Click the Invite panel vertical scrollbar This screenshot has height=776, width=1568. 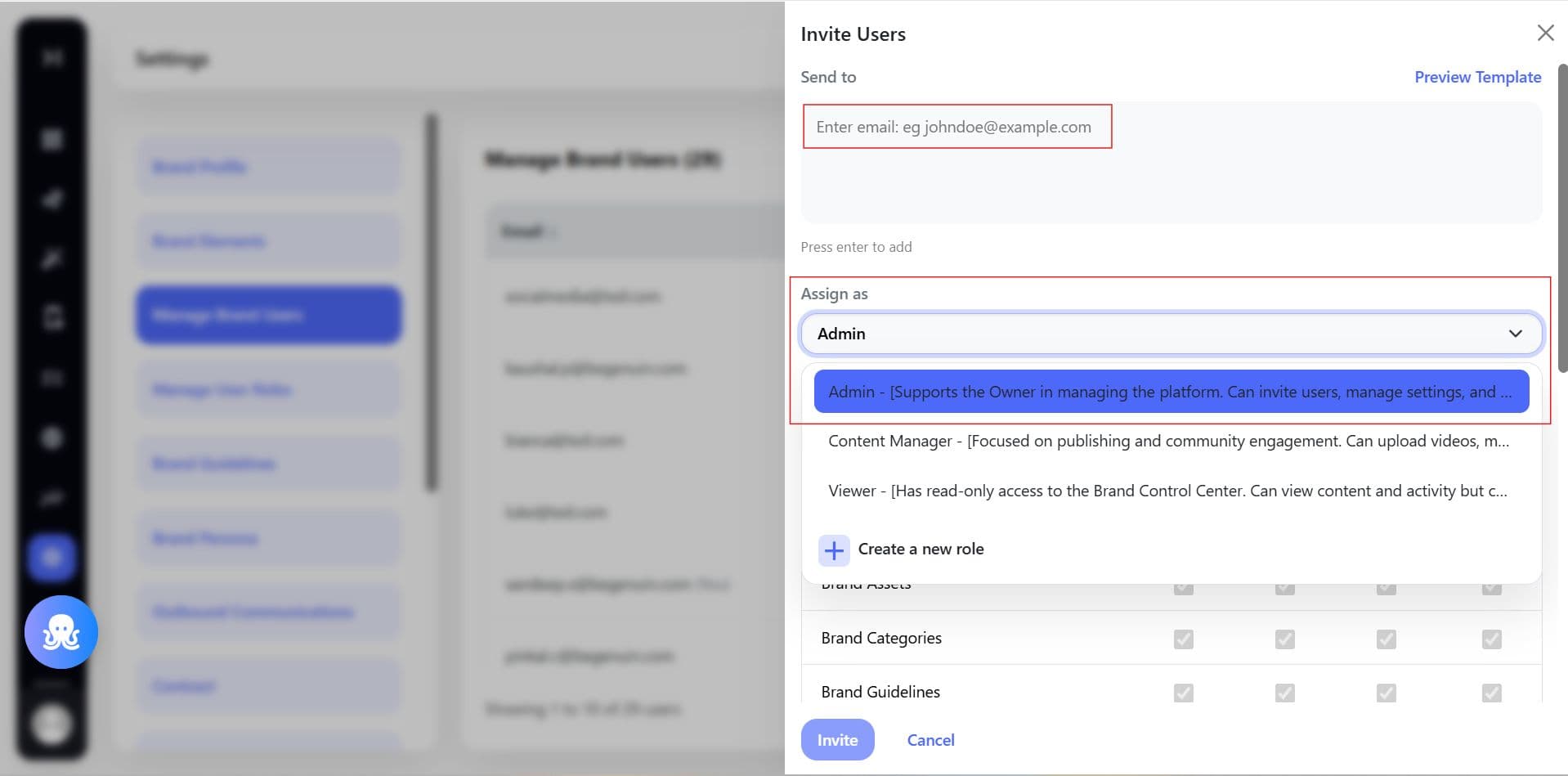pyautogui.click(x=1563, y=217)
